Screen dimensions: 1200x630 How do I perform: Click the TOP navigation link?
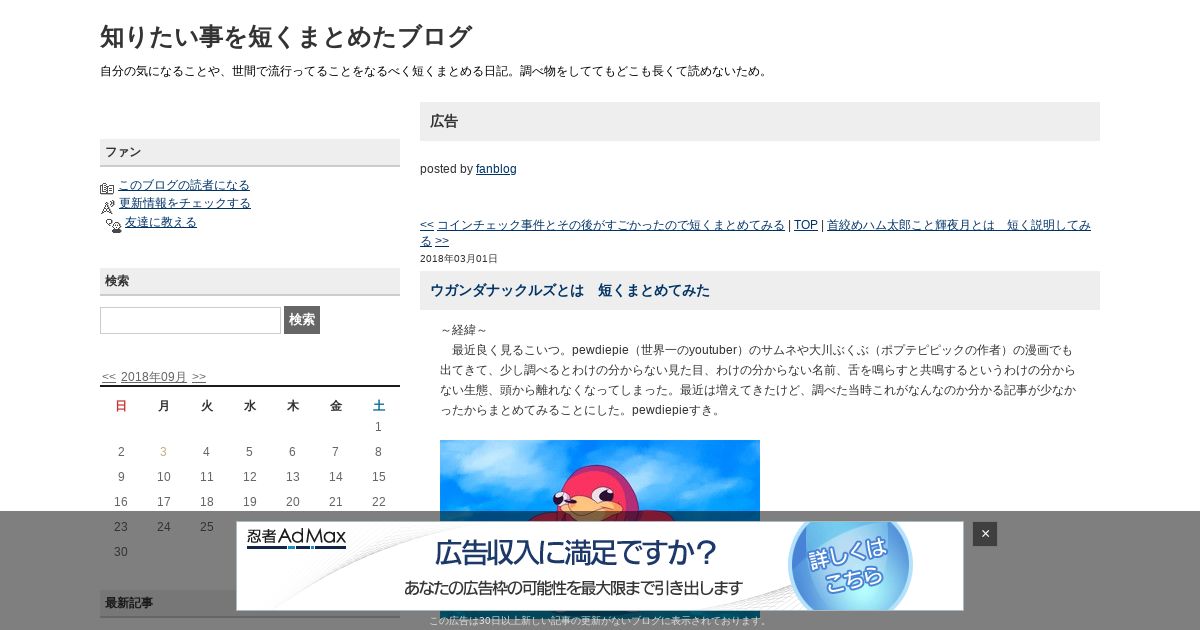tap(806, 225)
